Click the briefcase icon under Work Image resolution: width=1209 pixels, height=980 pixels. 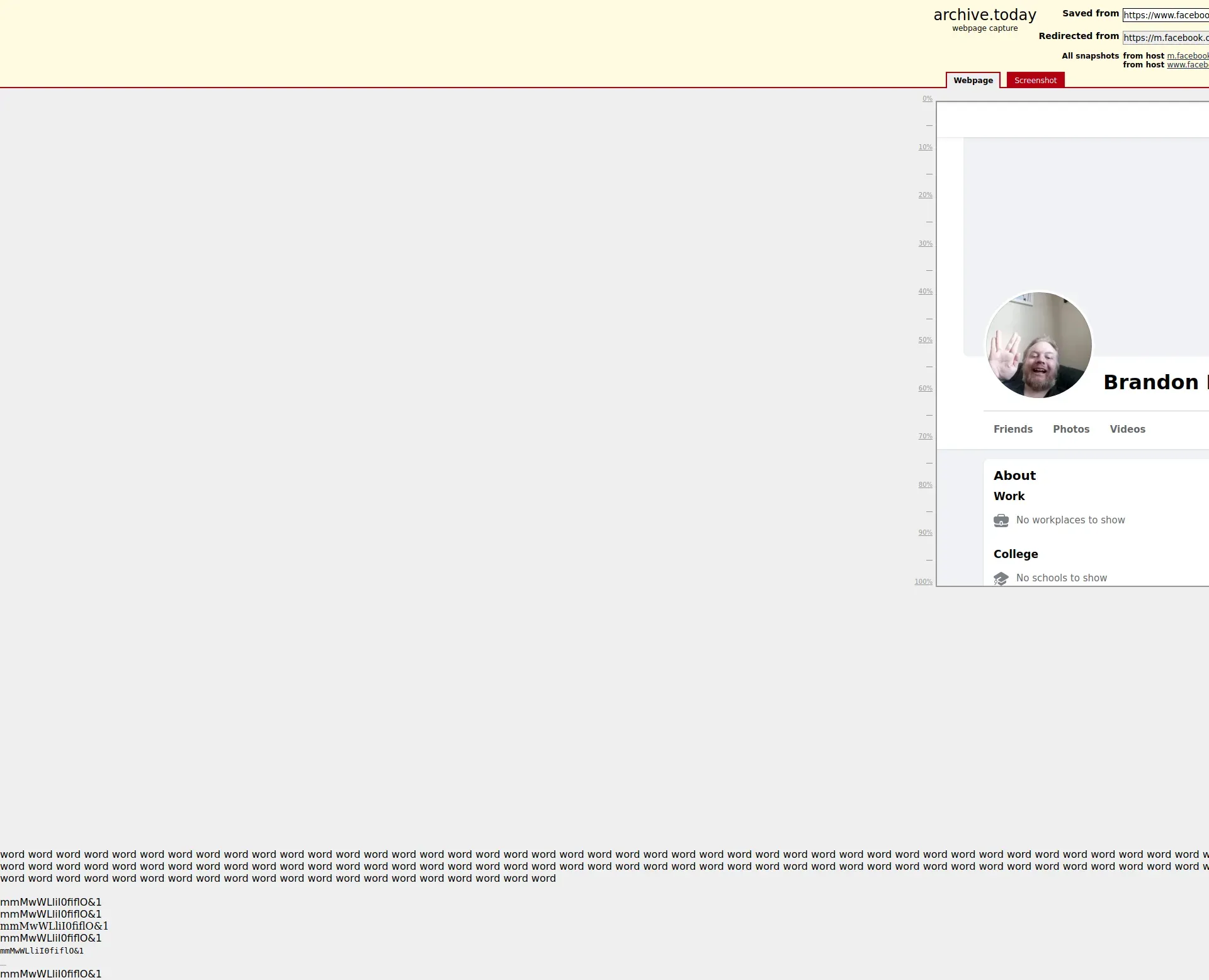pyautogui.click(x=1001, y=521)
